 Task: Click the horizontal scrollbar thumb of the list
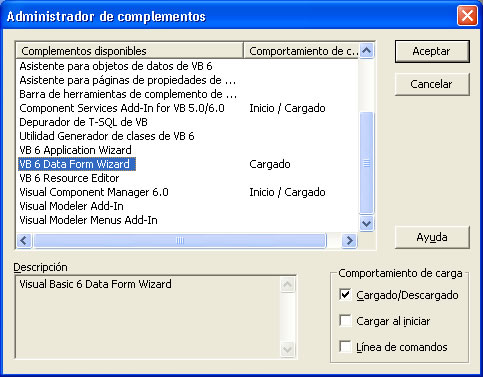[x=180, y=240]
